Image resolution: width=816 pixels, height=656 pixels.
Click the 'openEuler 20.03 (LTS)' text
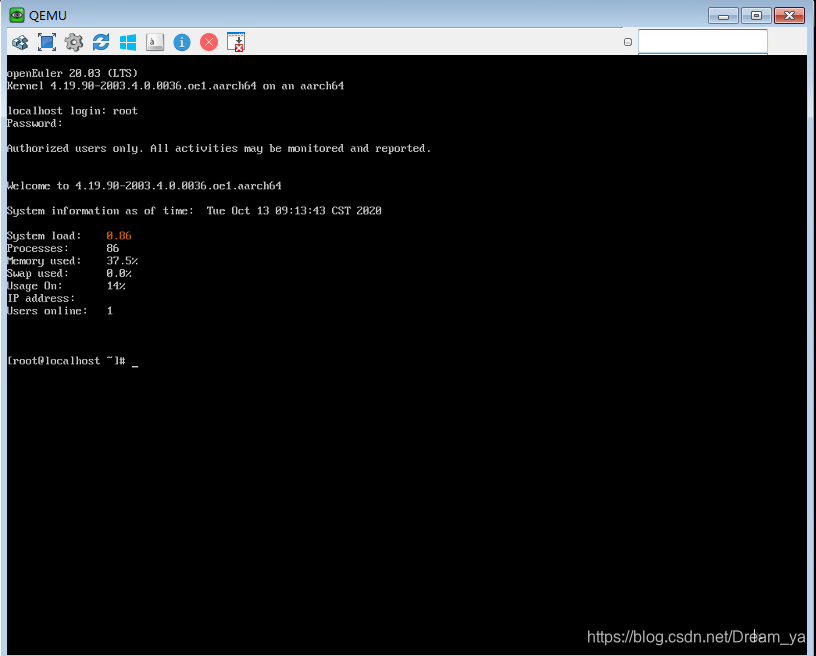tap(72, 73)
